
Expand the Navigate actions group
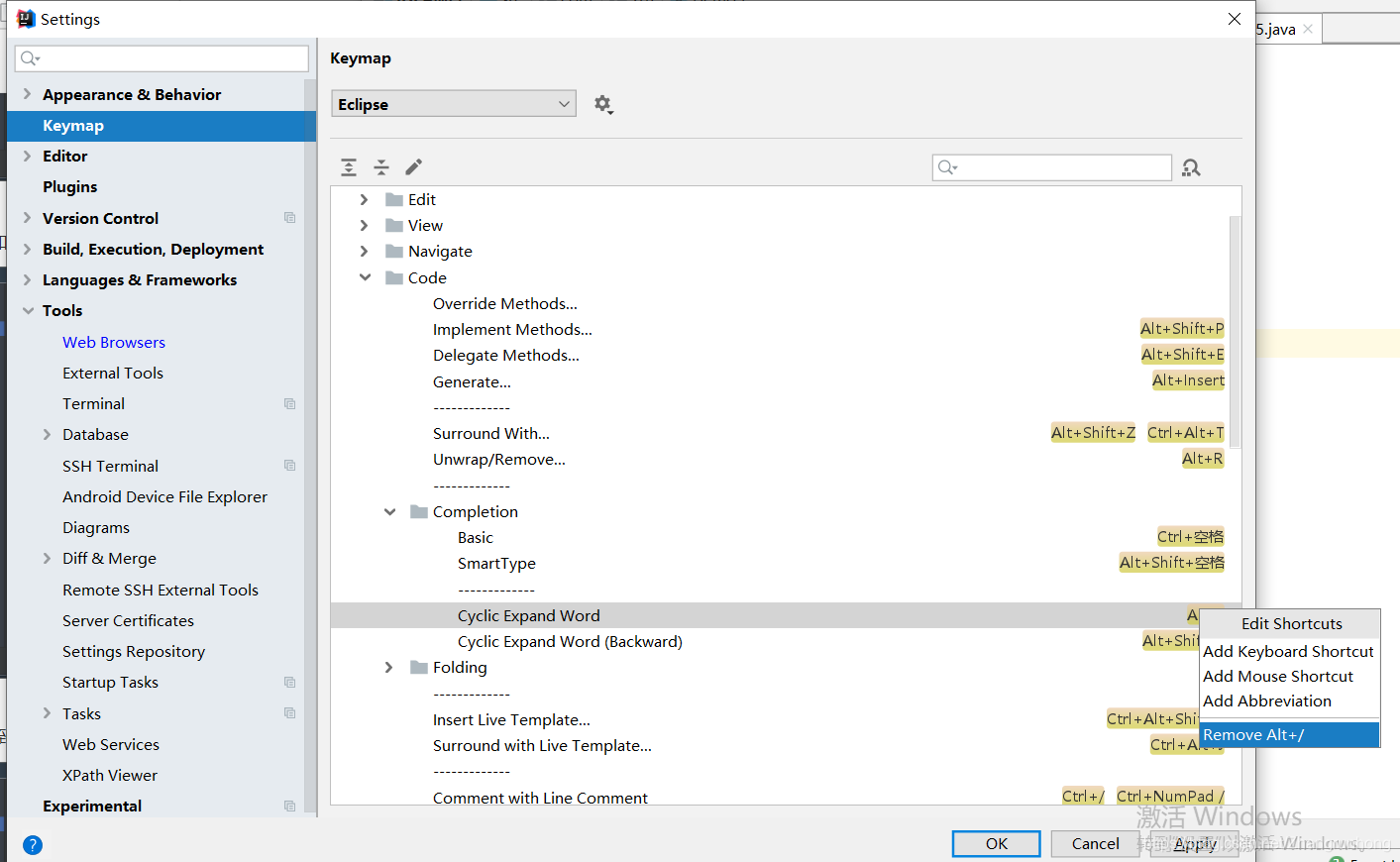(364, 251)
